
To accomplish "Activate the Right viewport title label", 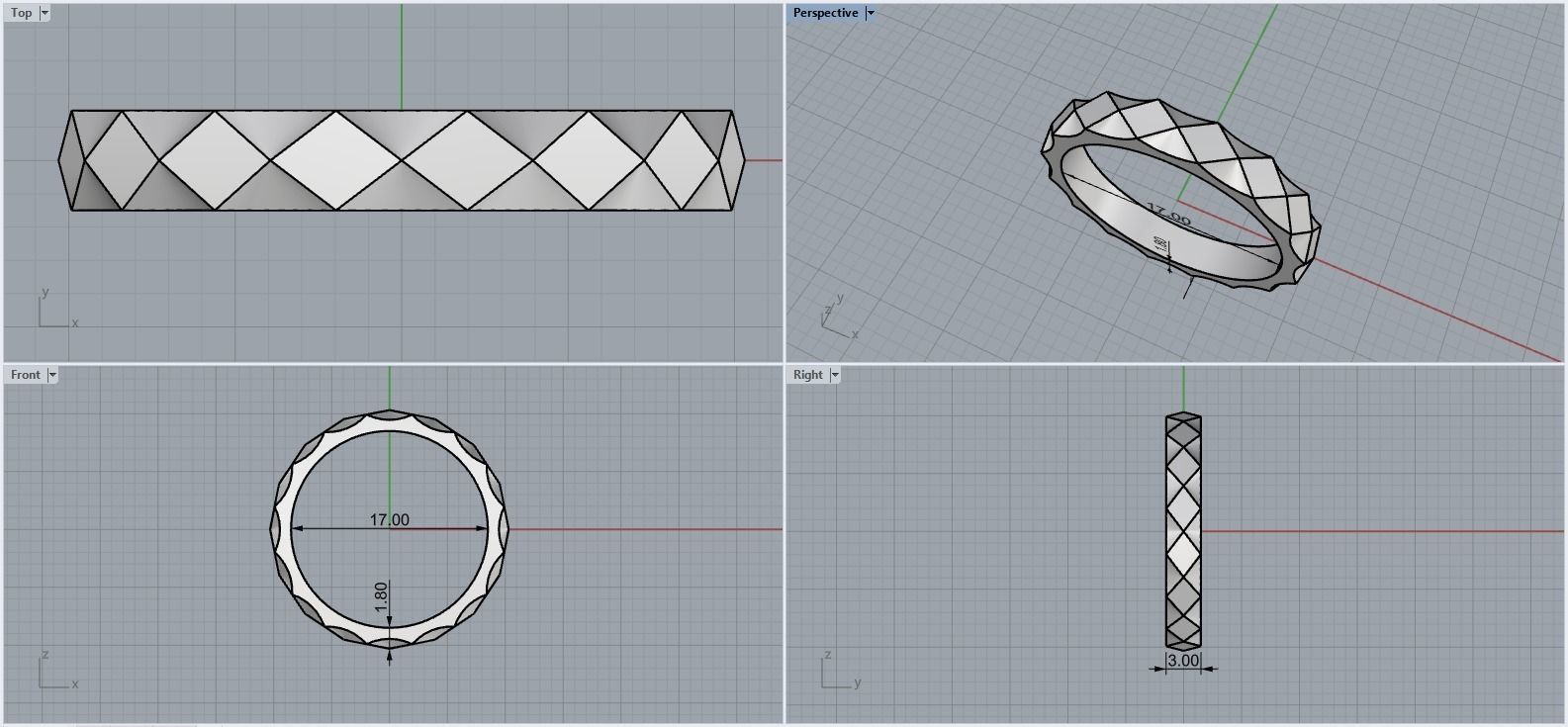I will click(x=807, y=375).
